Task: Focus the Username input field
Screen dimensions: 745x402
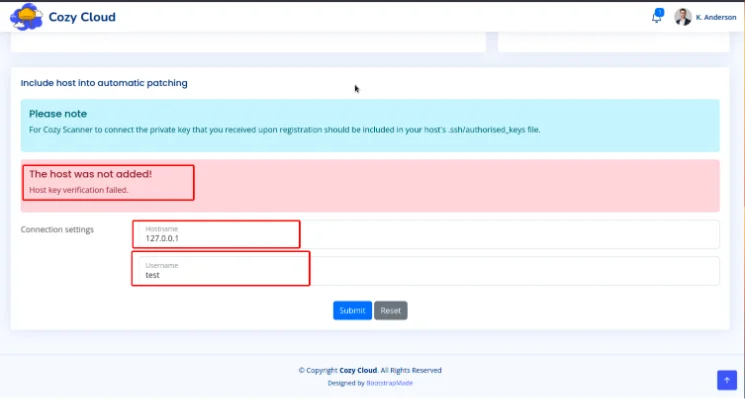Action: click(425, 270)
